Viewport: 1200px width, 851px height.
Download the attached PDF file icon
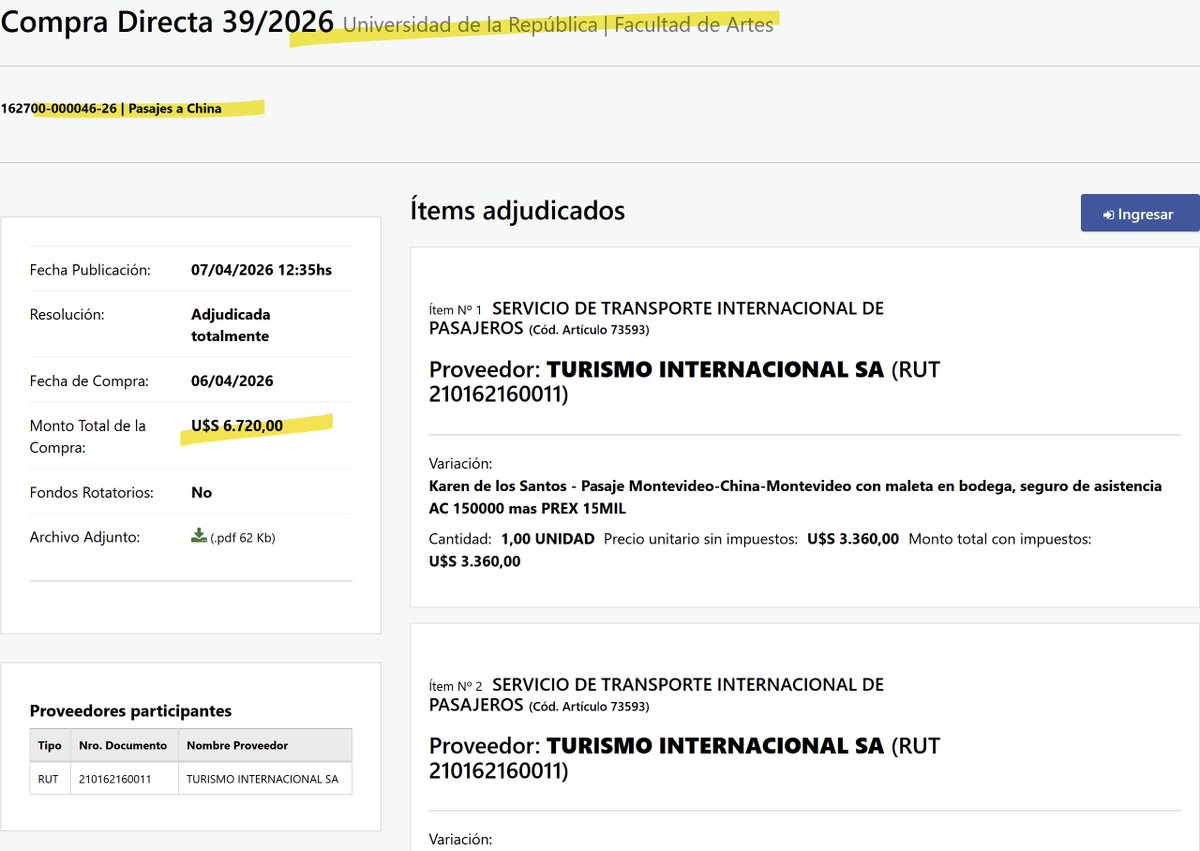click(198, 536)
